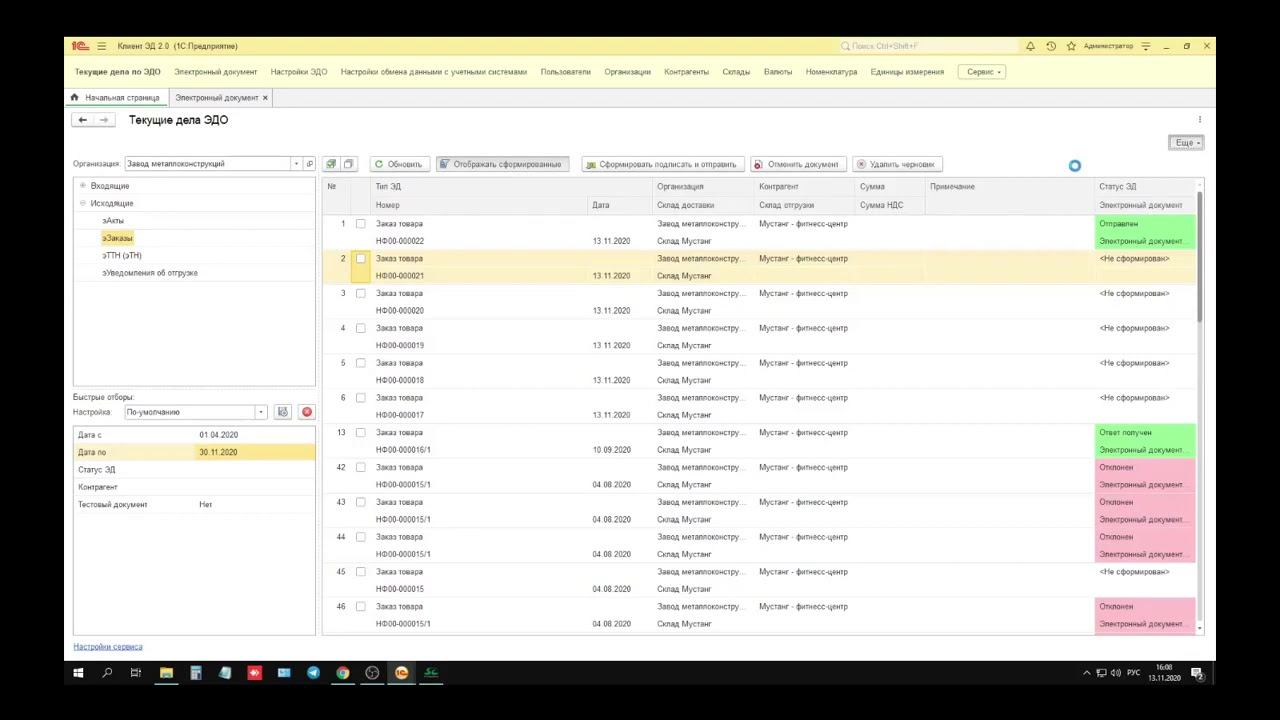Open the history clock icon
The width and height of the screenshot is (1280, 720).
pos(1051,46)
